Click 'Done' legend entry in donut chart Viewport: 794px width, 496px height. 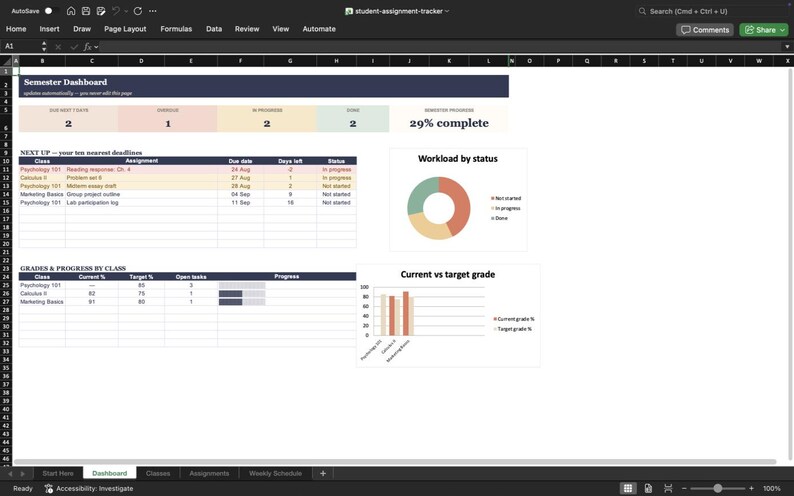(499, 218)
